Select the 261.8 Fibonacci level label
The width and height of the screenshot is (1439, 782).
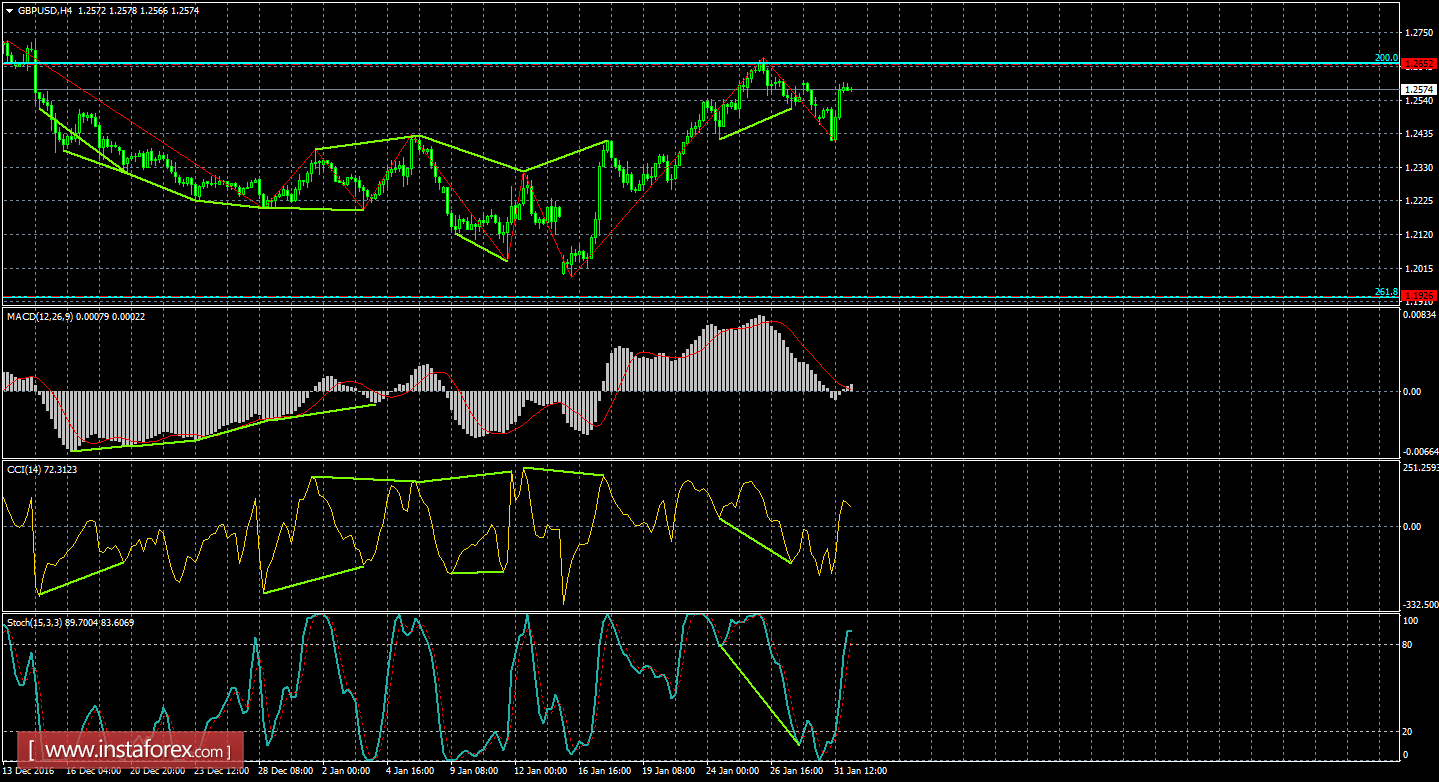coord(1386,291)
